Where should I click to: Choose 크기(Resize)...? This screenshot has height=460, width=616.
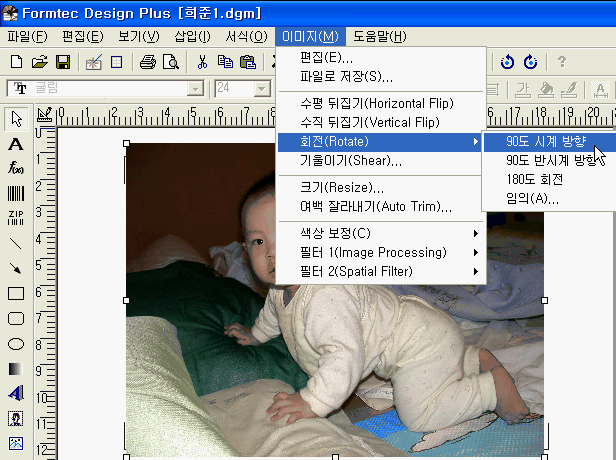coord(380,187)
